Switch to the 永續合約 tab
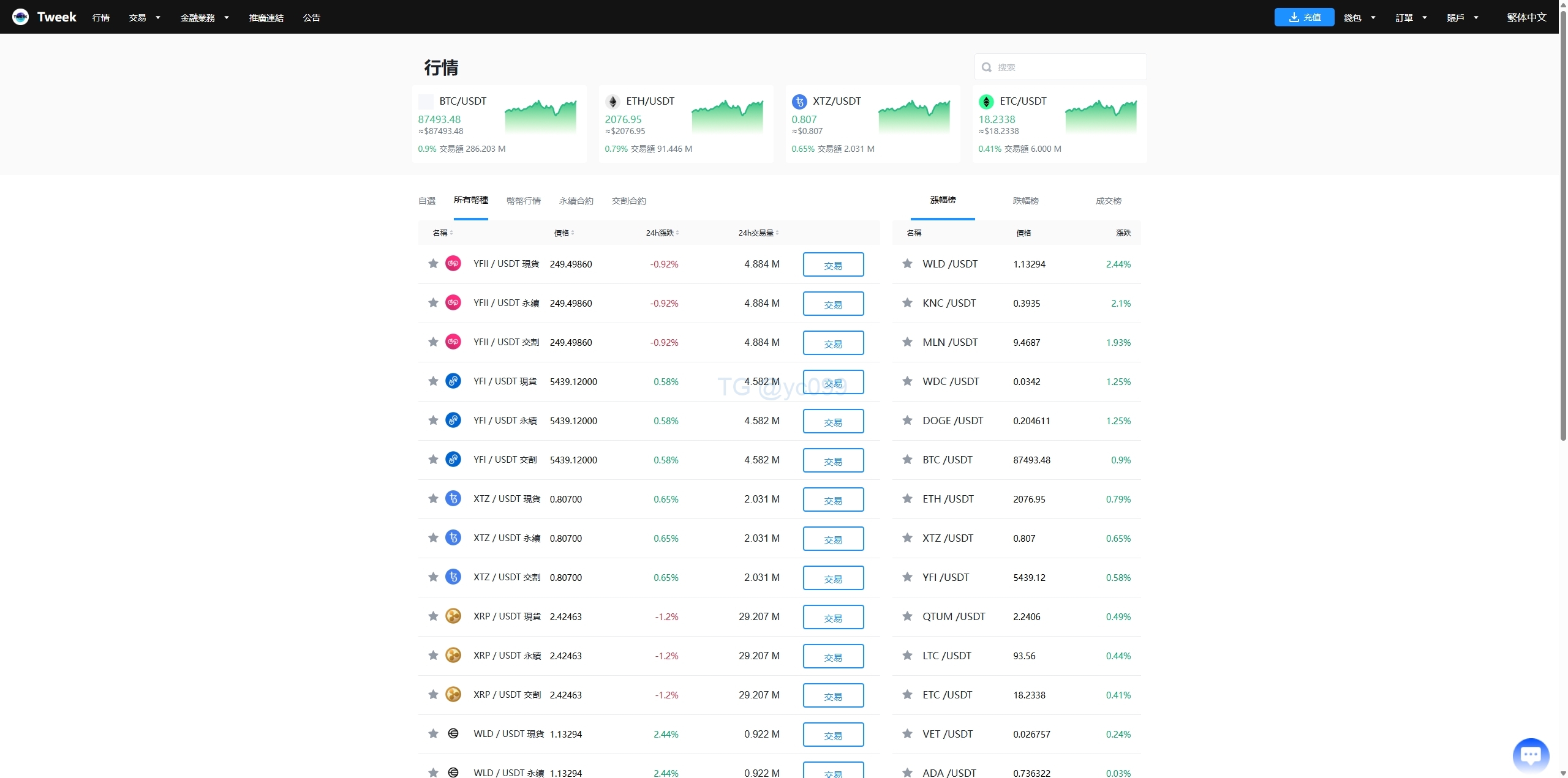This screenshot has width=1568, height=778. (x=576, y=201)
